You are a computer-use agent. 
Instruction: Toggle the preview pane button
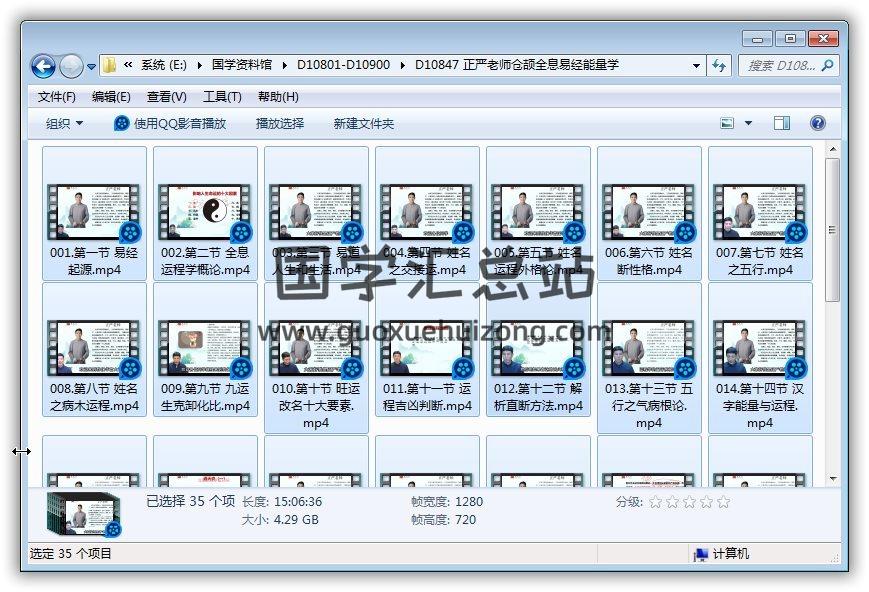click(x=782, y=123)
